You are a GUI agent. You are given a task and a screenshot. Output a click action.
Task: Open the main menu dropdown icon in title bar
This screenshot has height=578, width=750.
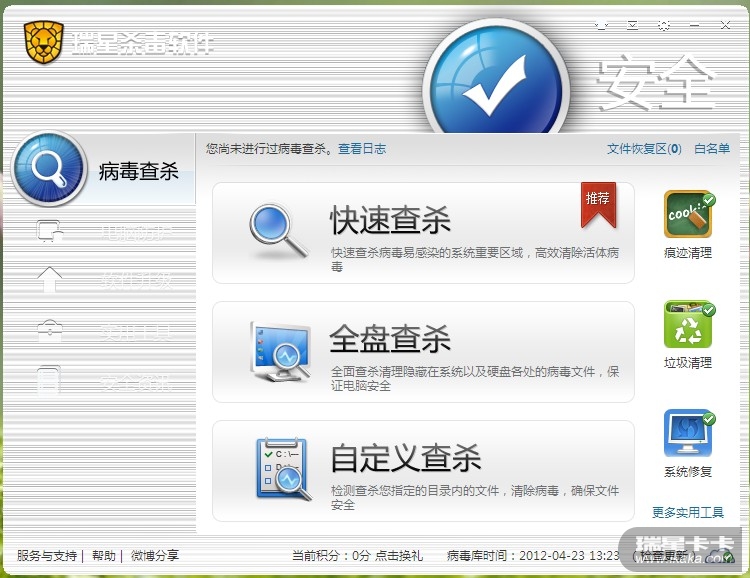tap(633, 25)
